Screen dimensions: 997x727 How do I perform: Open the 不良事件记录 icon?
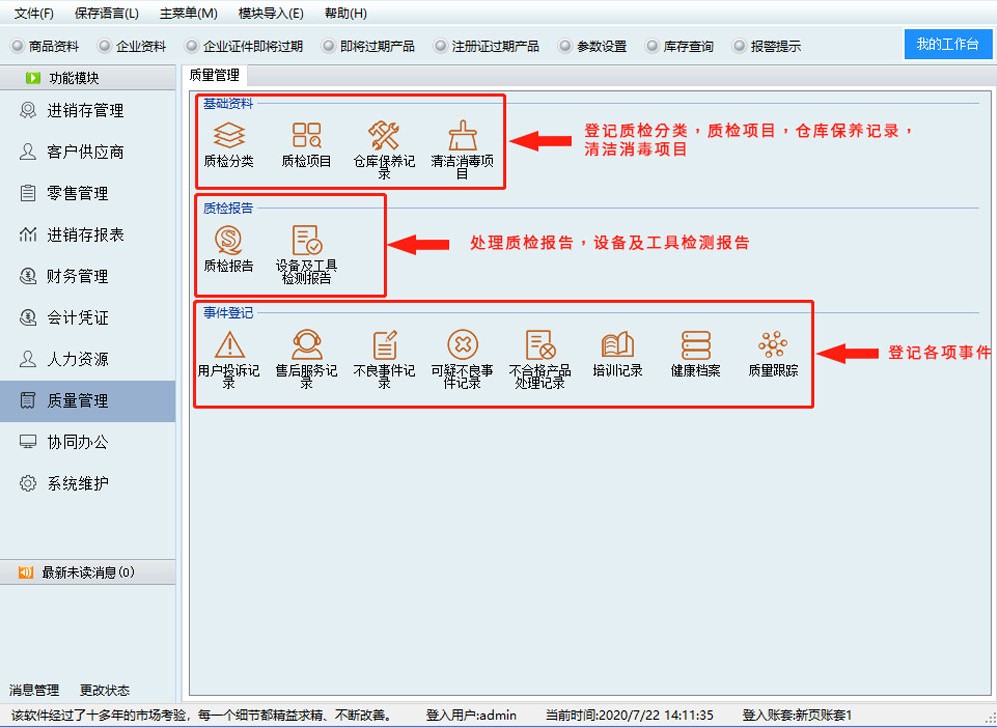click(x=384, y=345)
